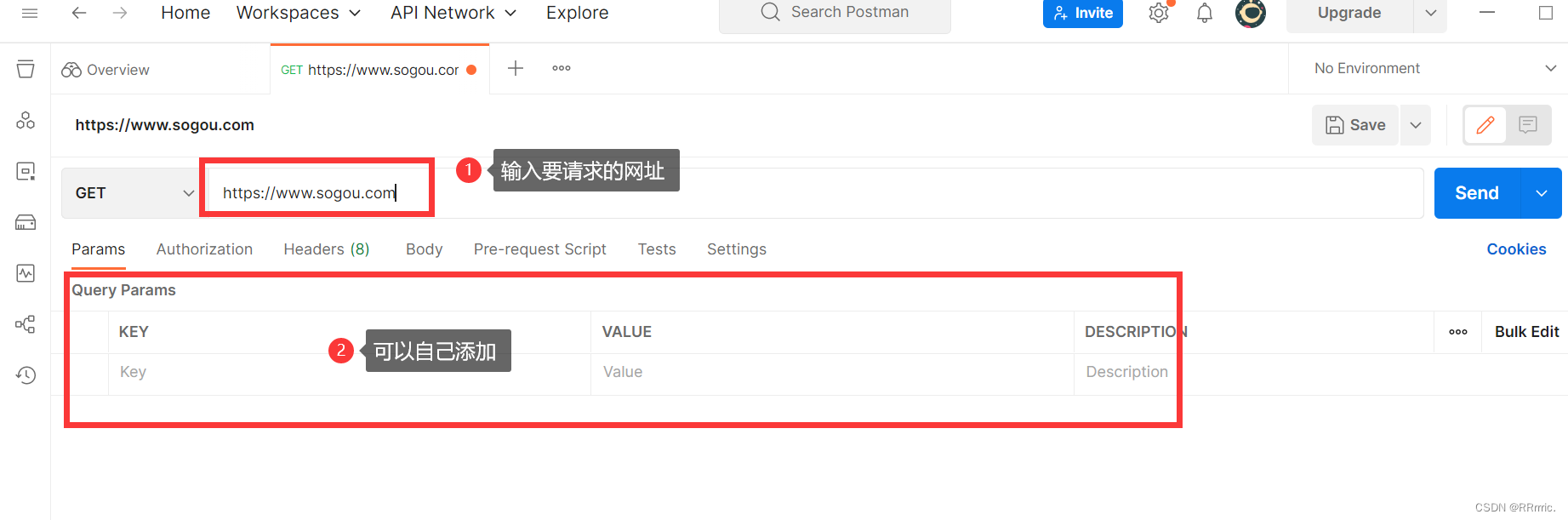
Task: Click the Save button
Action: pos(1355,125)
